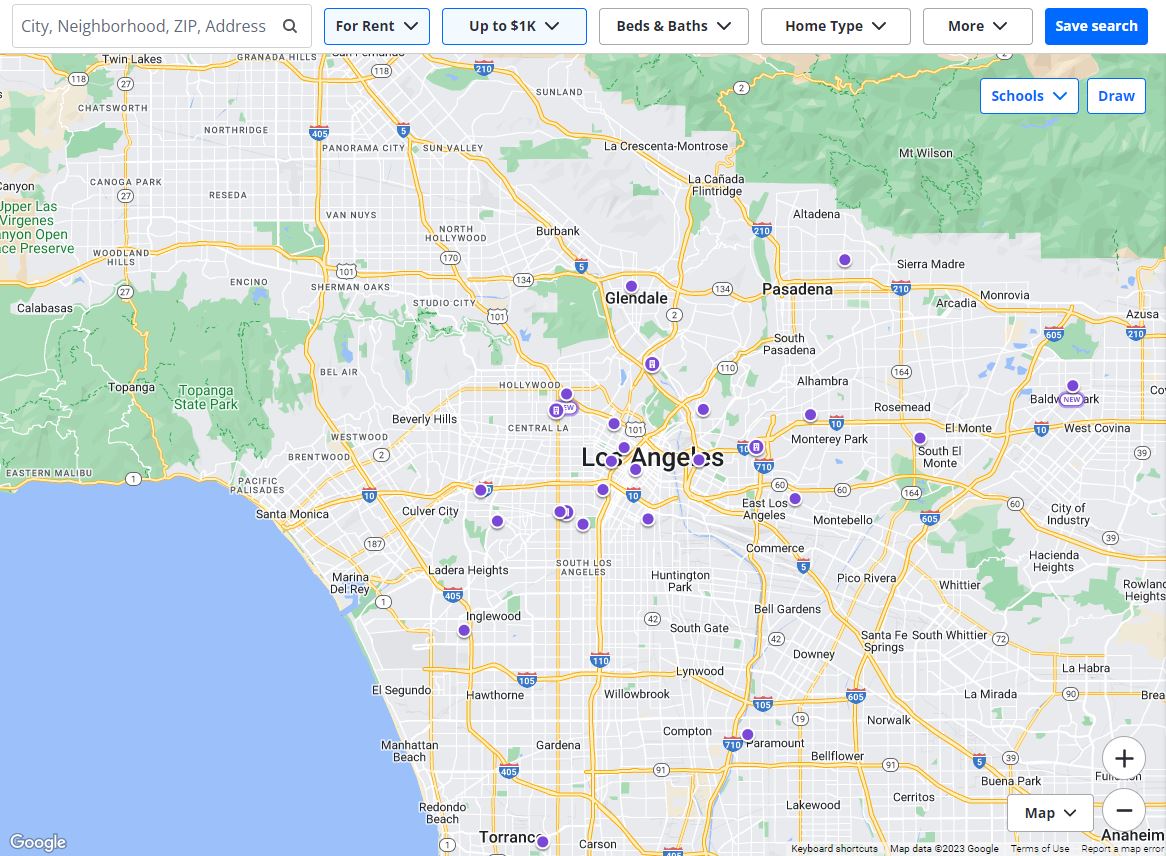Select the listing marker above Culver City
The image size is (1166, 856).
coord(481,490)
